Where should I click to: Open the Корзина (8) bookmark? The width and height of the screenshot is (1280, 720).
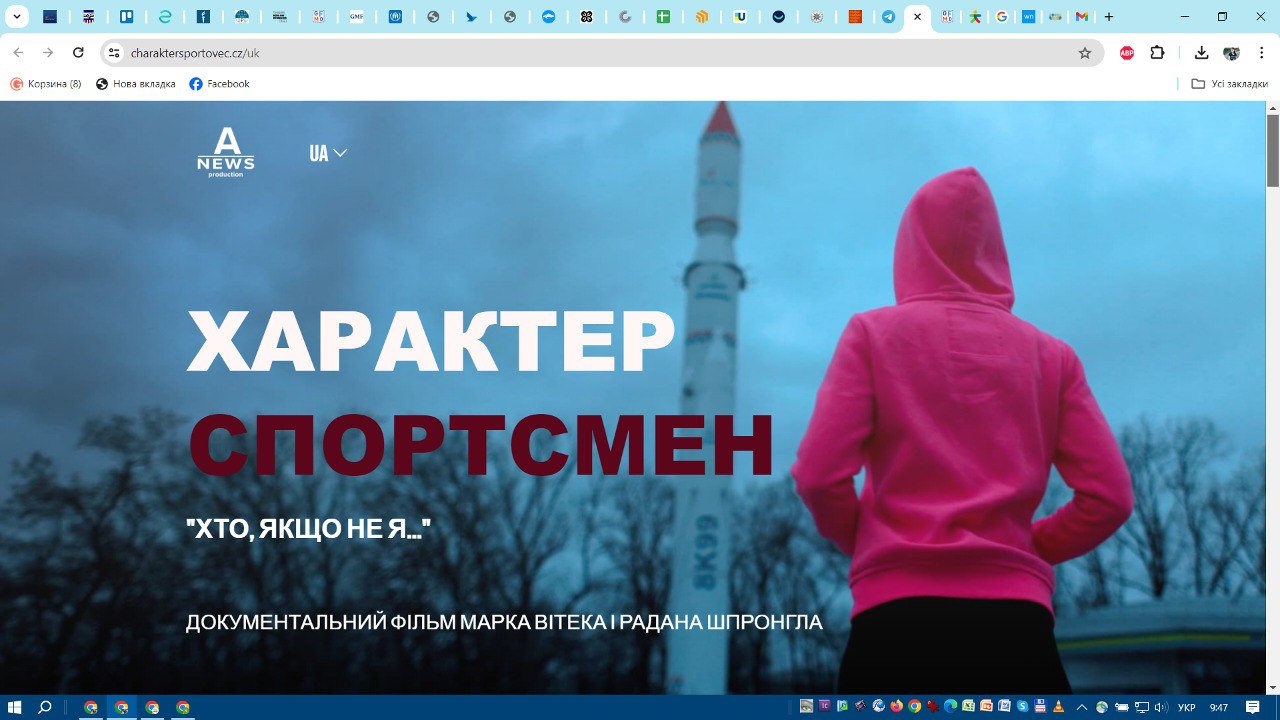[46, 84]
